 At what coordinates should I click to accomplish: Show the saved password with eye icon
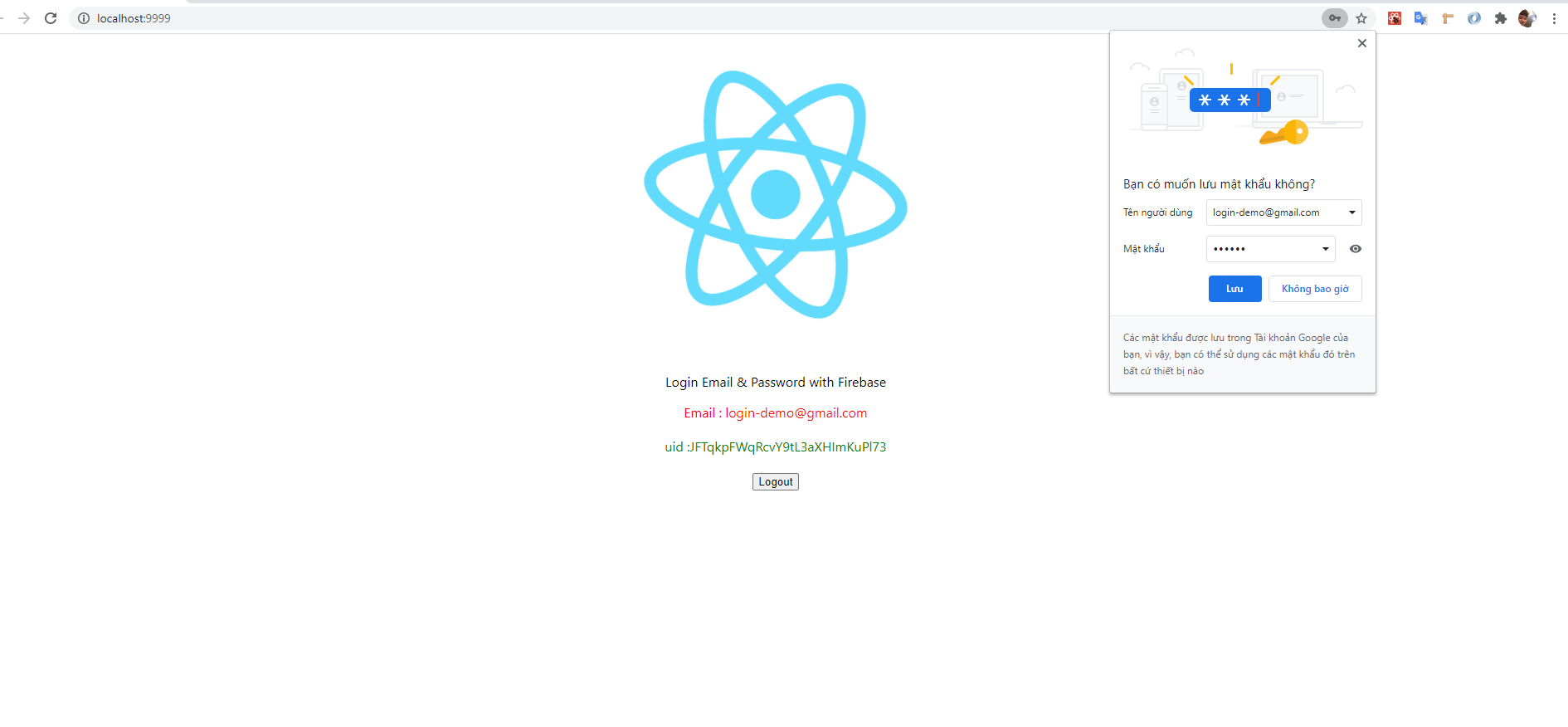[x=1356, y=249]
